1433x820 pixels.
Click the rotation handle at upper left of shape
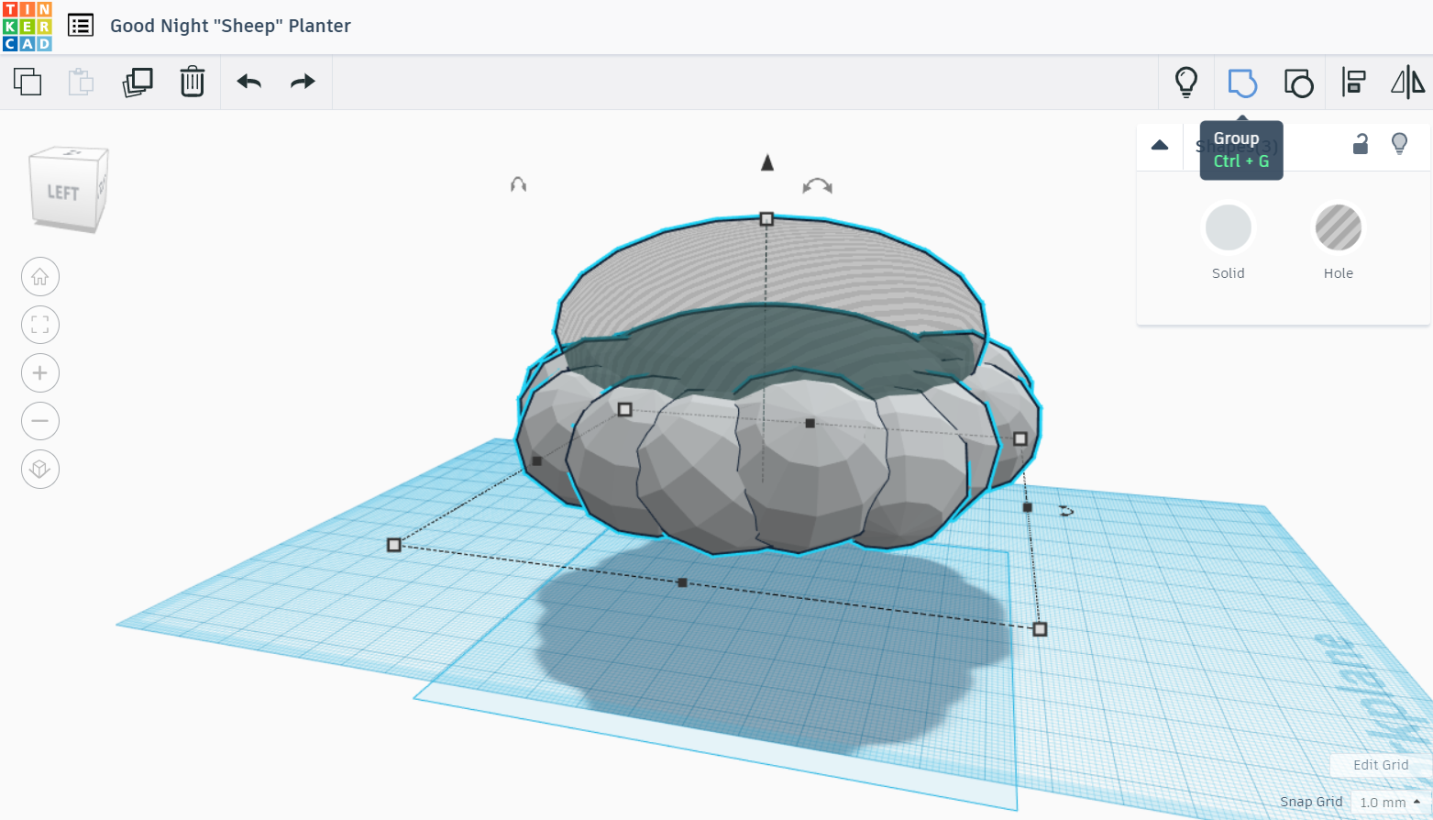coord(518,184)
